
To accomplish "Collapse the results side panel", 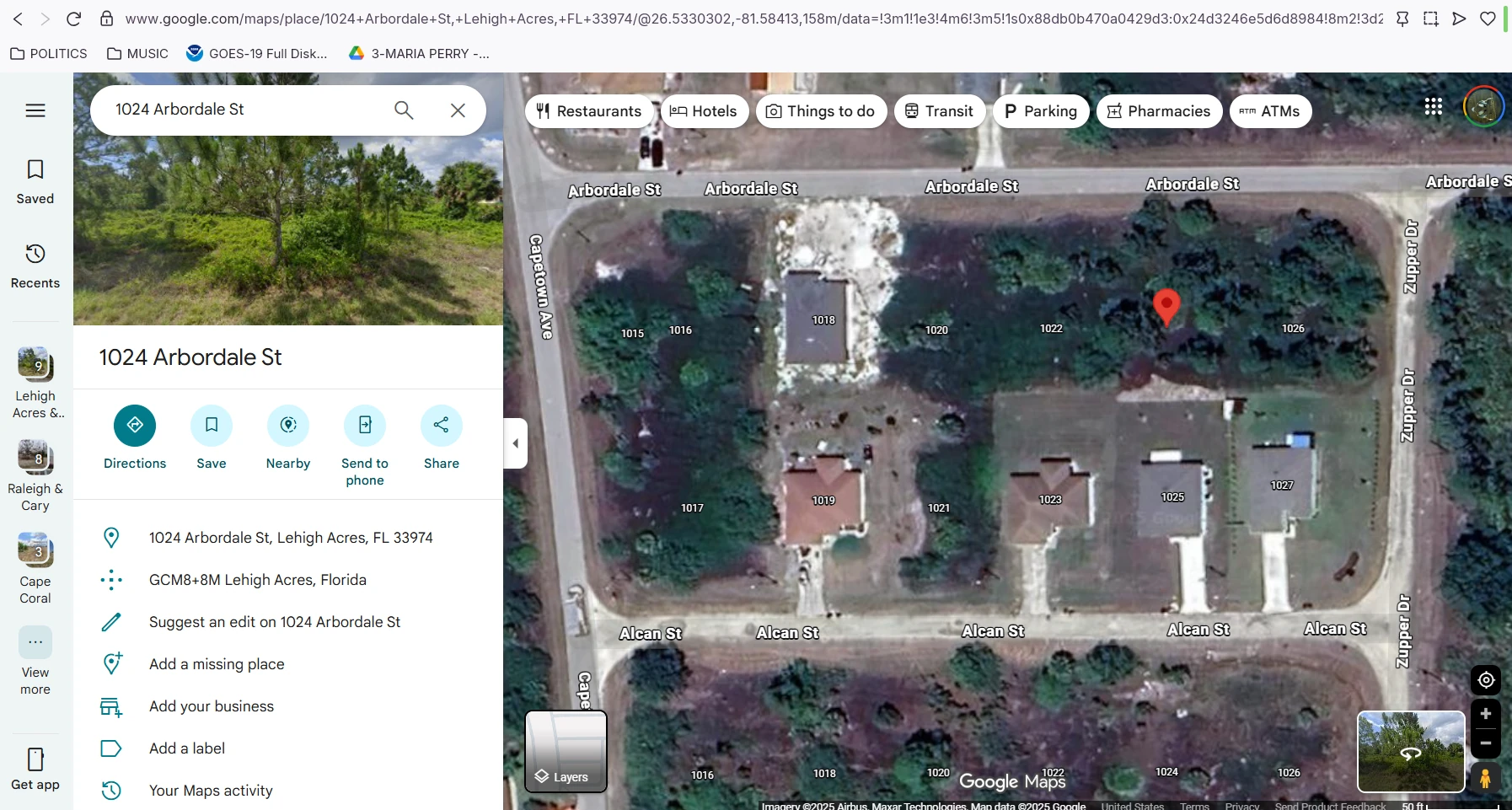I will [x=516, y=443].
